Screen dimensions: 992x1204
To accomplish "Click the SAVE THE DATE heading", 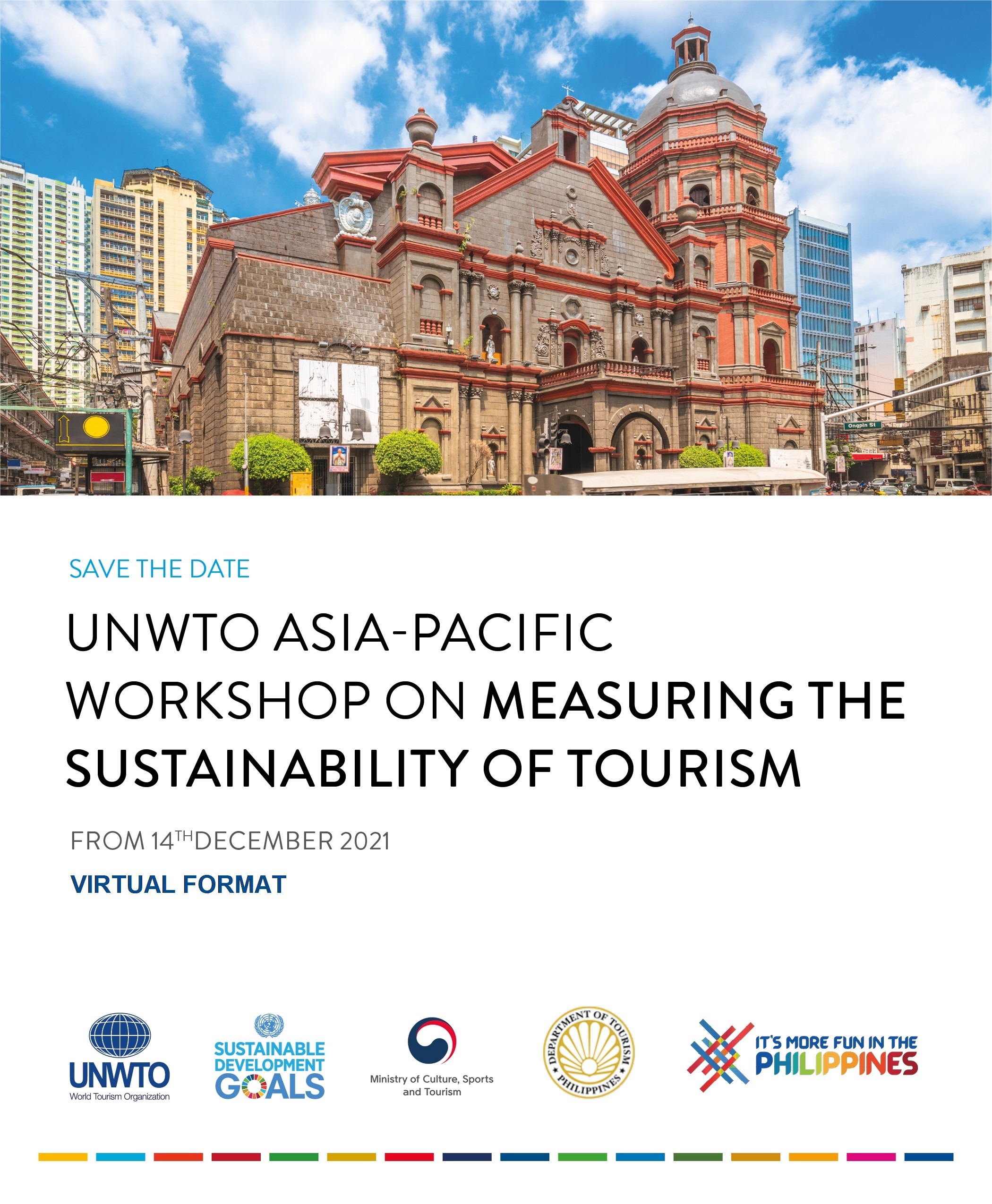I will point(160,569).
